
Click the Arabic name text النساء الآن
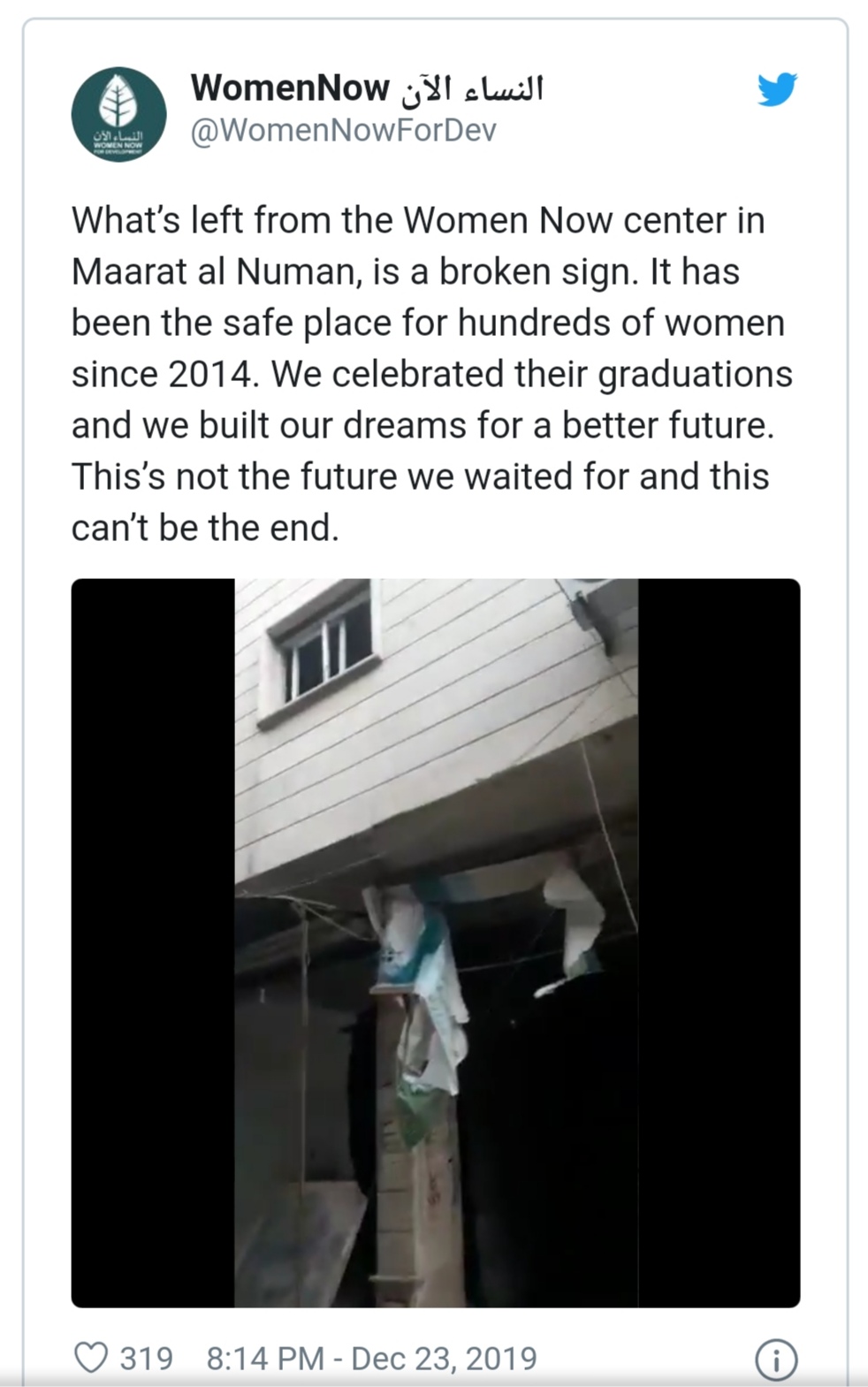[471, 88]
